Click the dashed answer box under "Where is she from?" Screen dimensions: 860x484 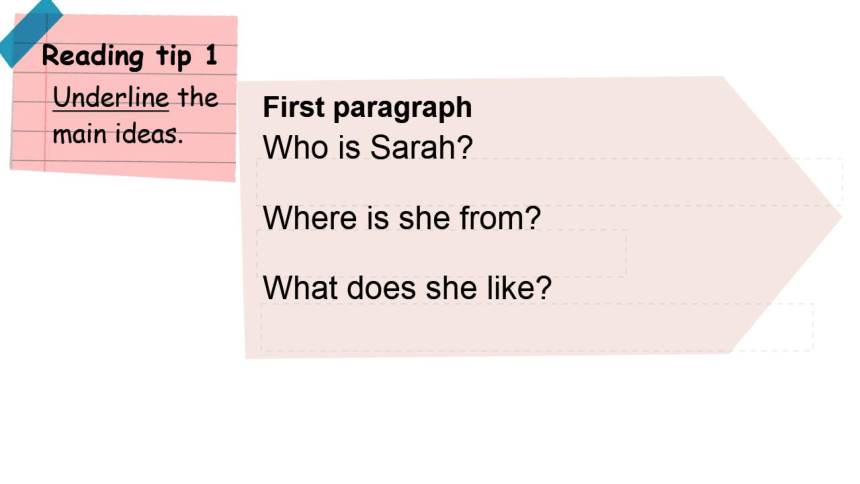coord(442,253)
